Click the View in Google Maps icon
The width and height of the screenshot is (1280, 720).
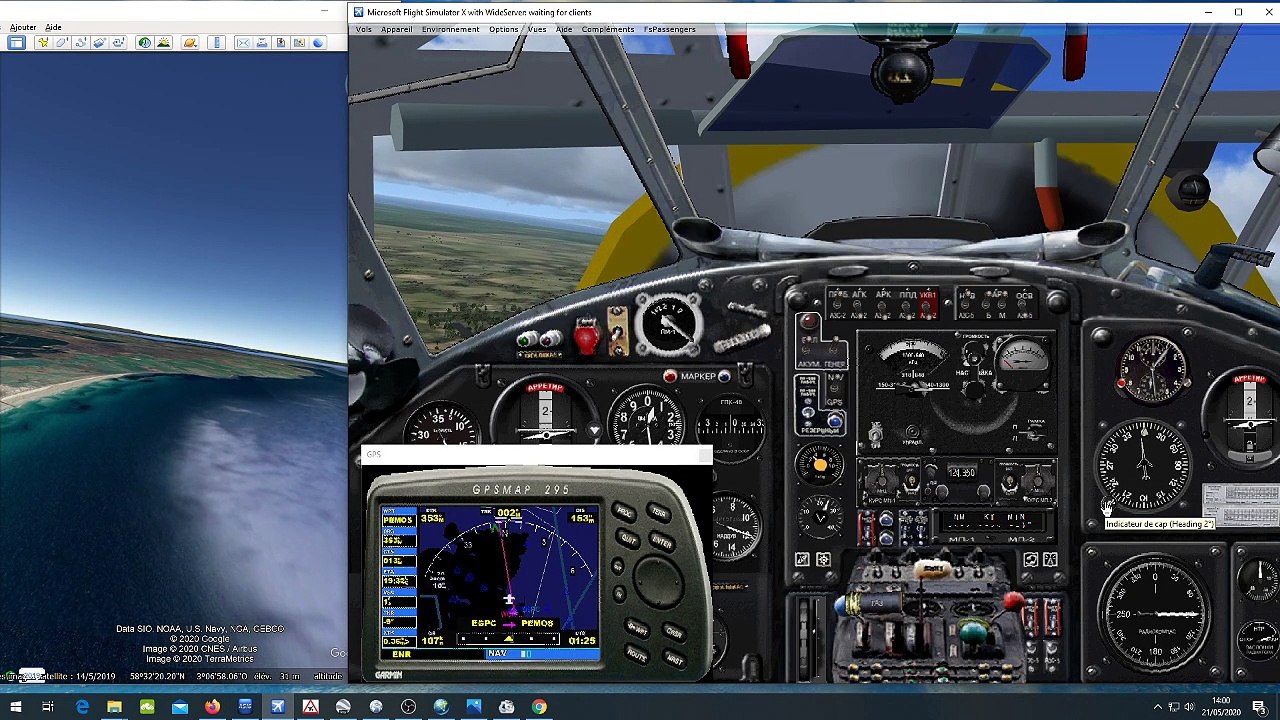click(299, 43)
